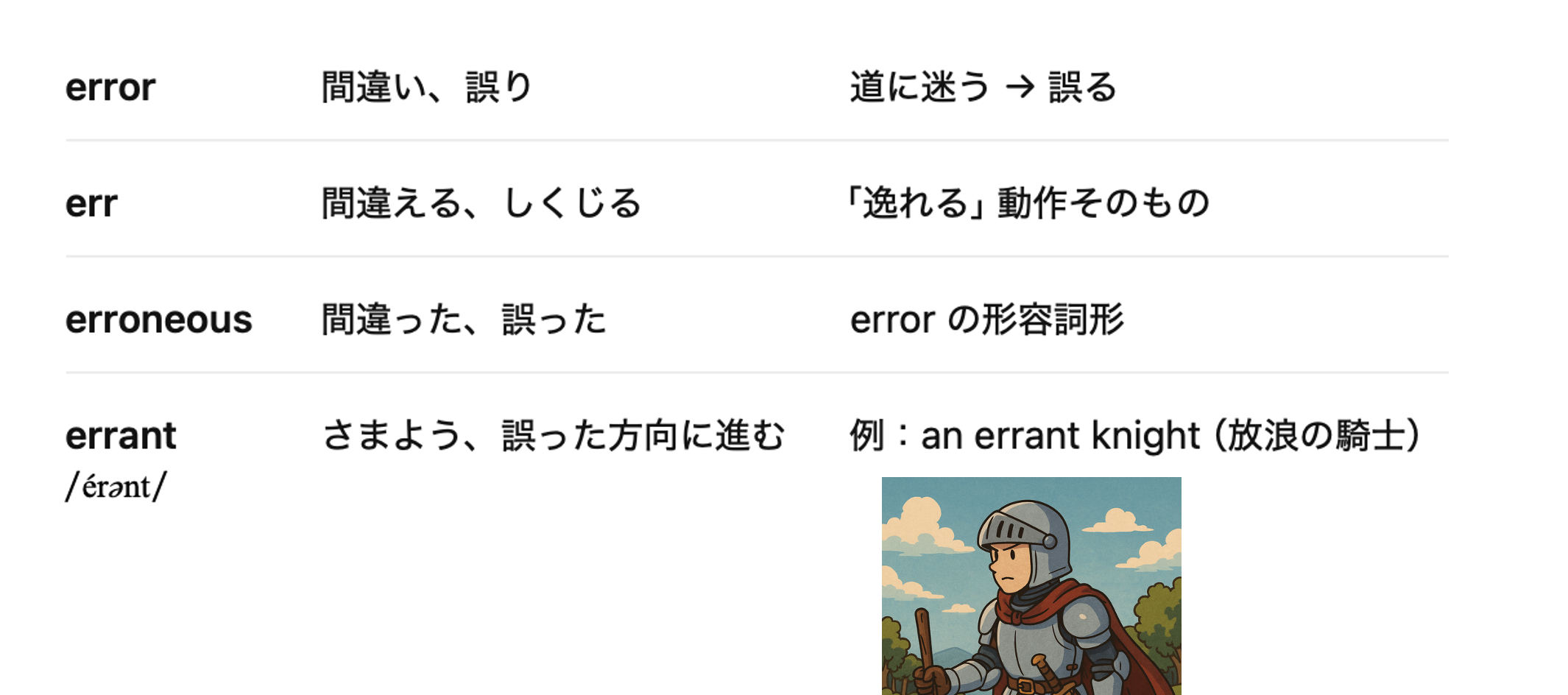The height and width of the screenshot is (695, 1568).
Task: Click the pronunciation /érənt/ under errant
Action: pyautogui.click(x=116, y=487)
